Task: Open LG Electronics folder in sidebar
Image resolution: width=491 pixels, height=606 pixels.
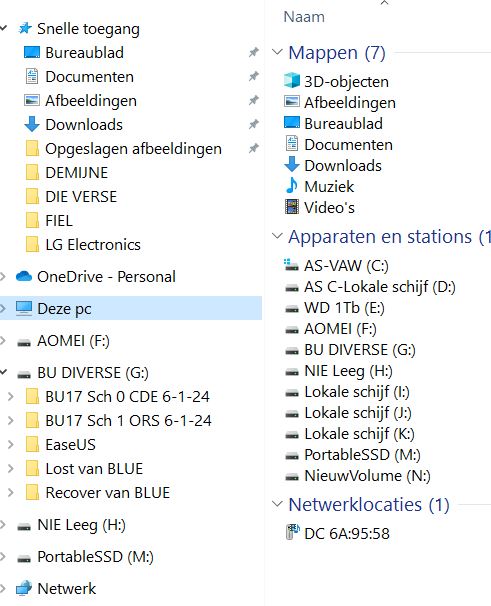Action: pos(93,245)
